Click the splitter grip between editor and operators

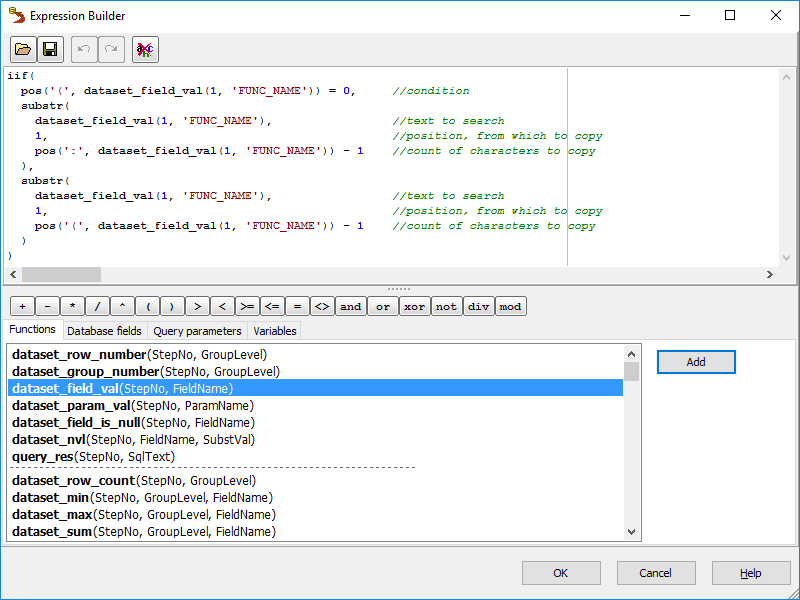(x=400, y=289)
